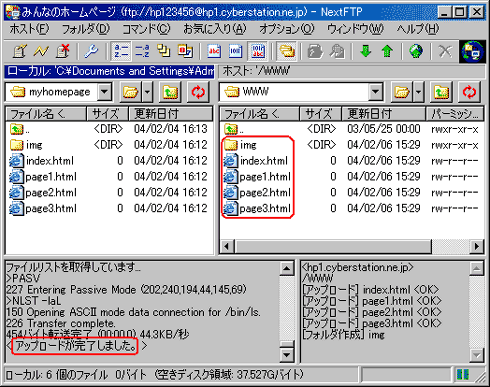Open the フォルダ(D) menu
This screenshot has height=387, width=490.
pos(86,29)
